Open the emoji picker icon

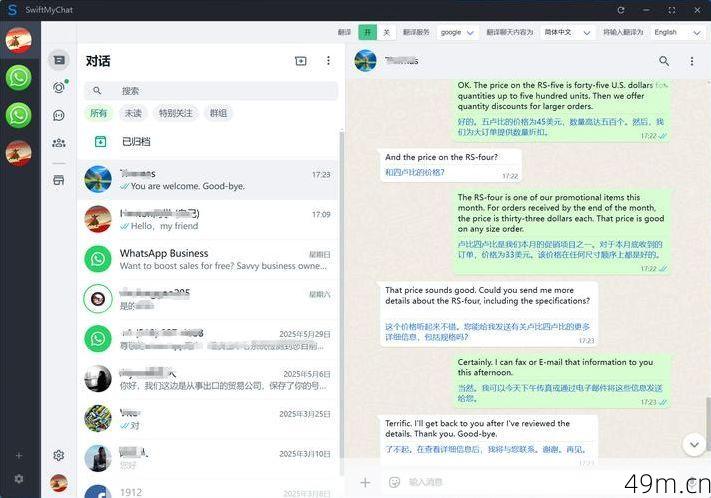tap(394, 482)
